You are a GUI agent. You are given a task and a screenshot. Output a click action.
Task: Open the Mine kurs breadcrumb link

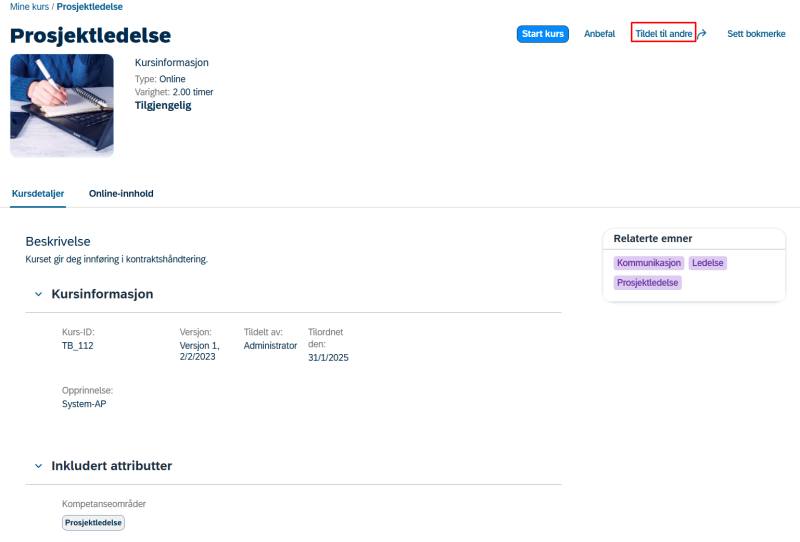pos(30,7)
